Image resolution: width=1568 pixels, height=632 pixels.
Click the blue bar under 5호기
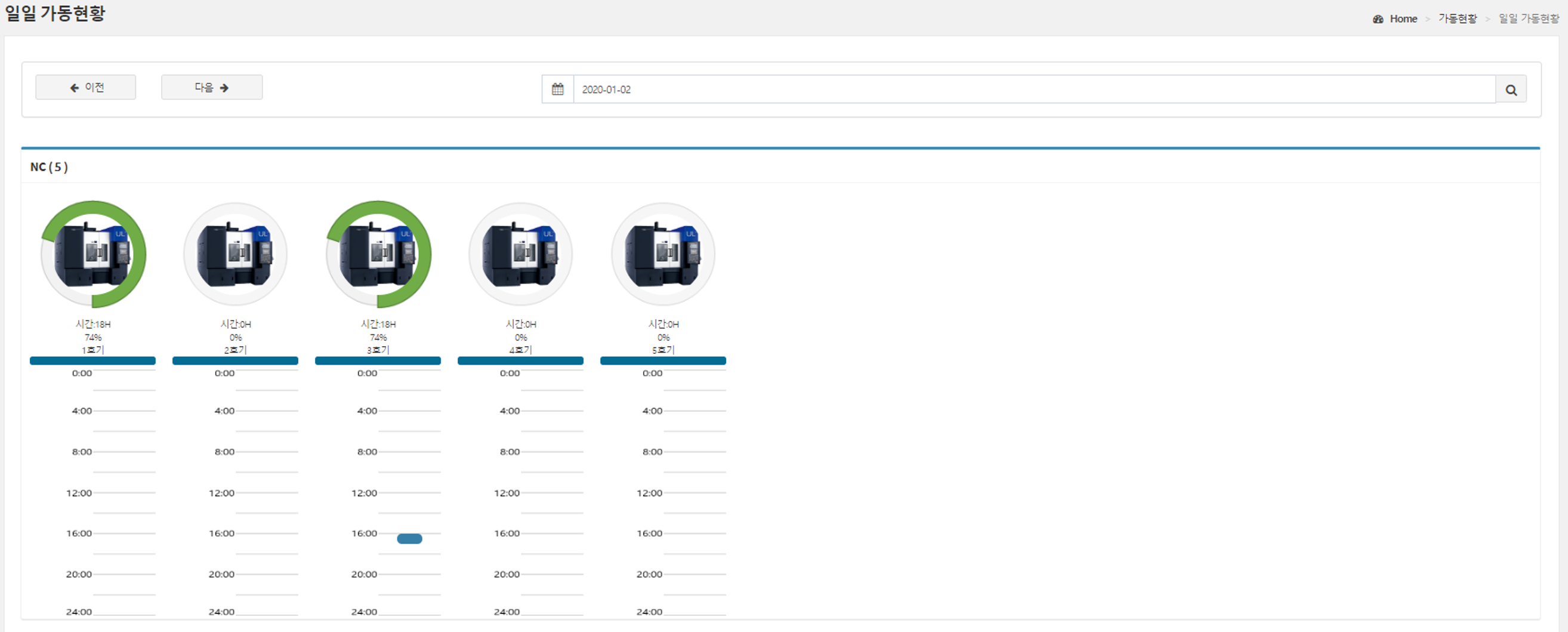tap(663, 360)
